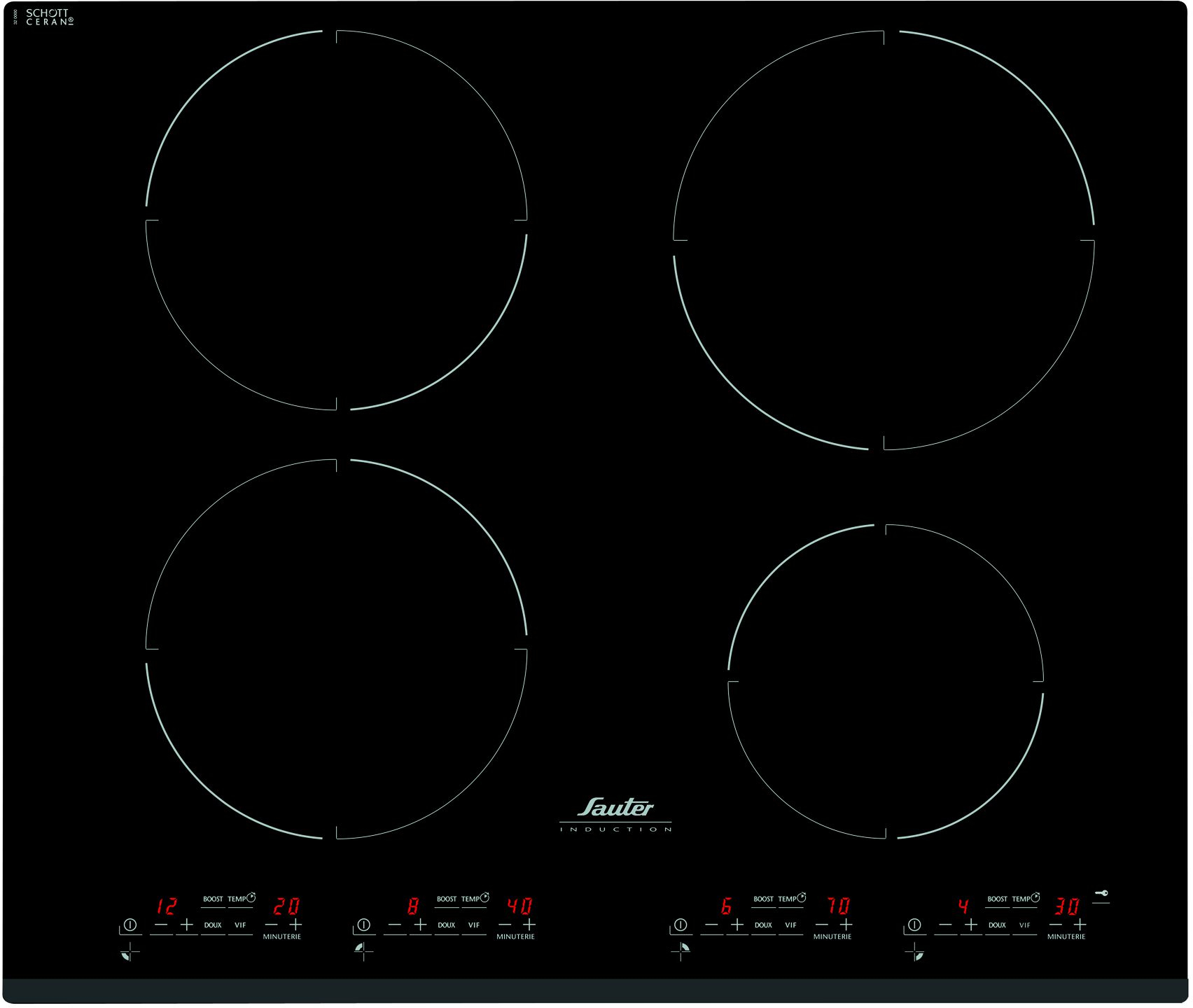Select VIF for the zone at level 8
Screen dimensions: 1193x1008
click(474, 925)
